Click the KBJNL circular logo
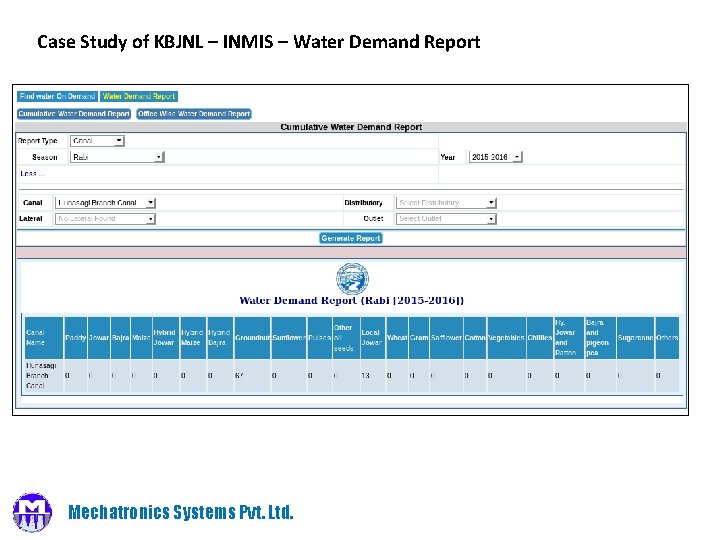Image resolution: width=720 pixels, height=540 pixels. pos(352,279)
